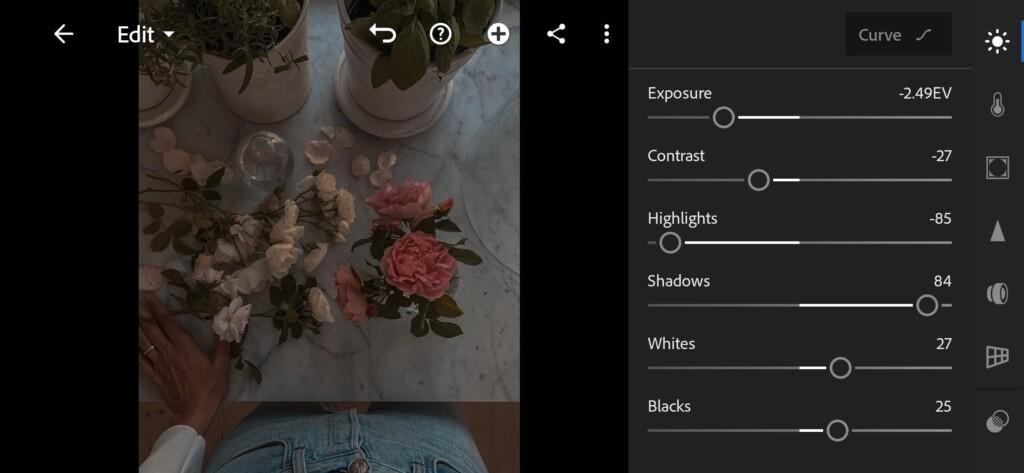Viewport: 1024px width, 473px height.
Task: Click the Exposure label
Action: click(x=680, y=93)
